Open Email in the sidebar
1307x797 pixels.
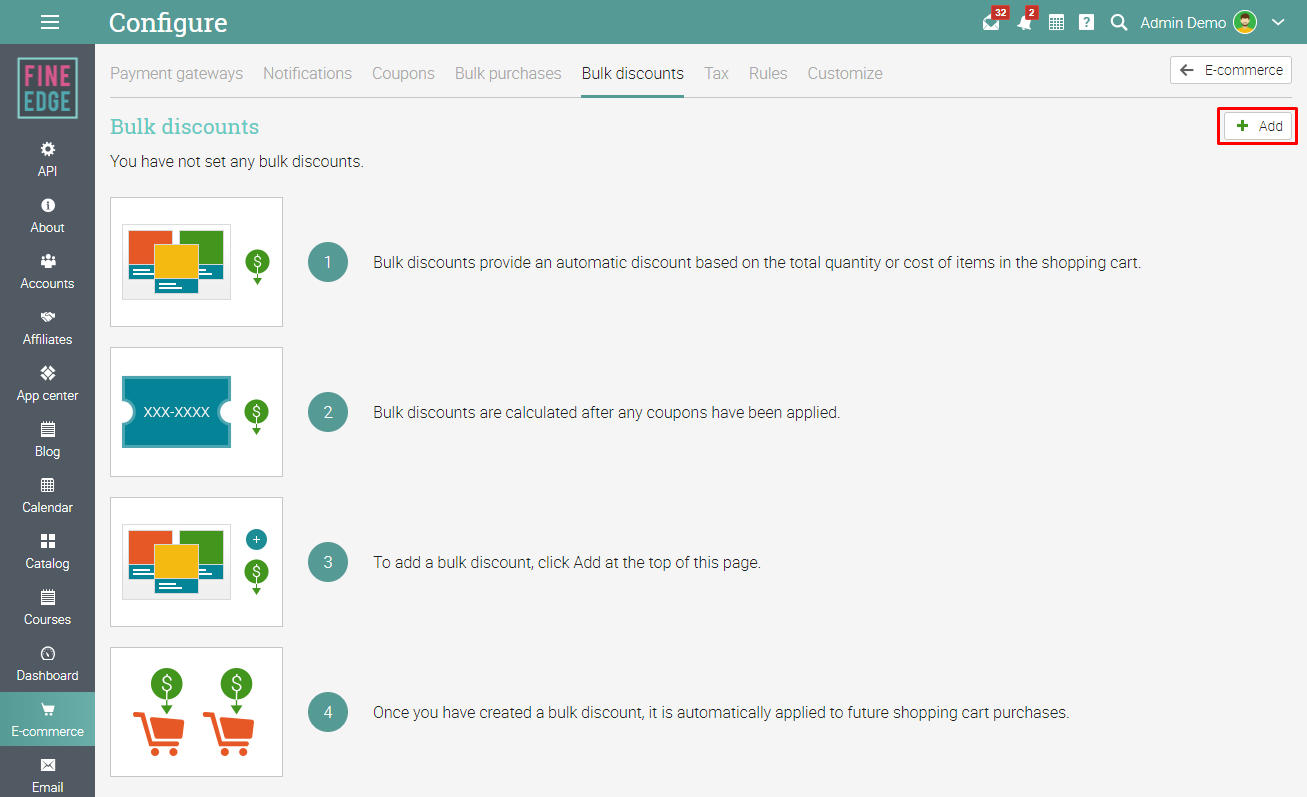47,775
